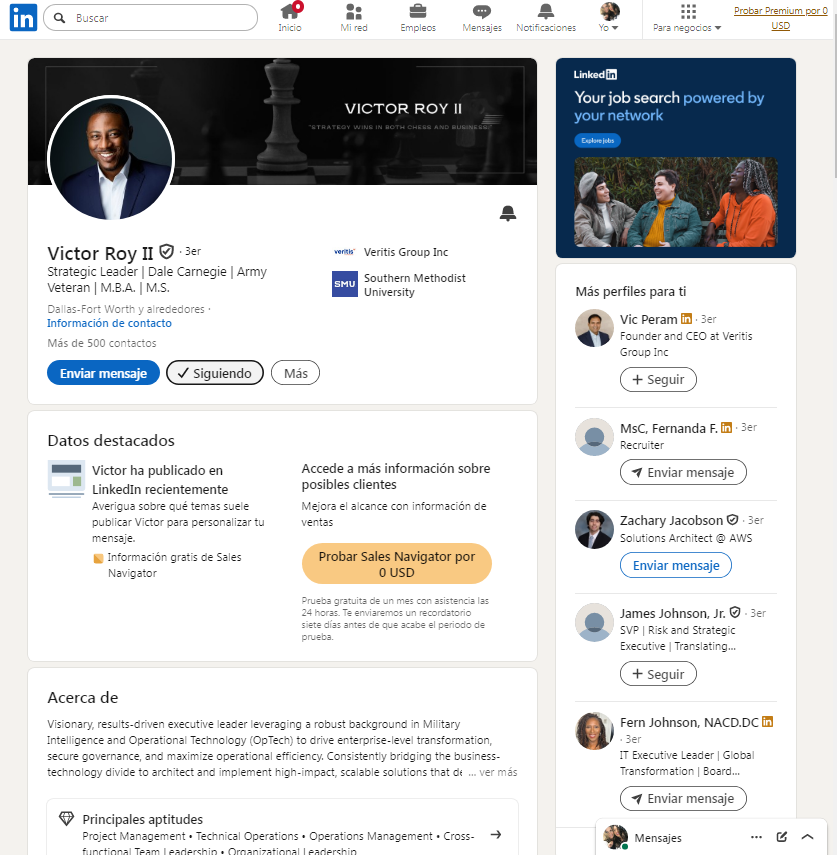
Task: Expand the Mensajes chat panel chevron
Action: click(x=808, y=837)
